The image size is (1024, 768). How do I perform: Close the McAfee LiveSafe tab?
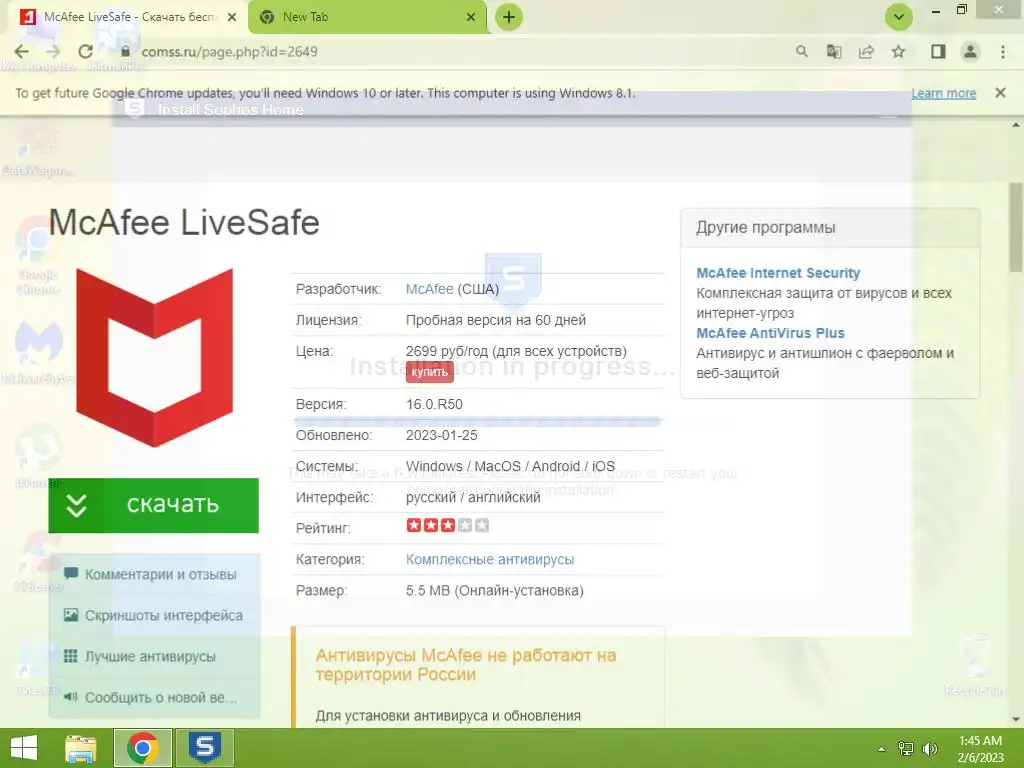click(x=232, y=17)
